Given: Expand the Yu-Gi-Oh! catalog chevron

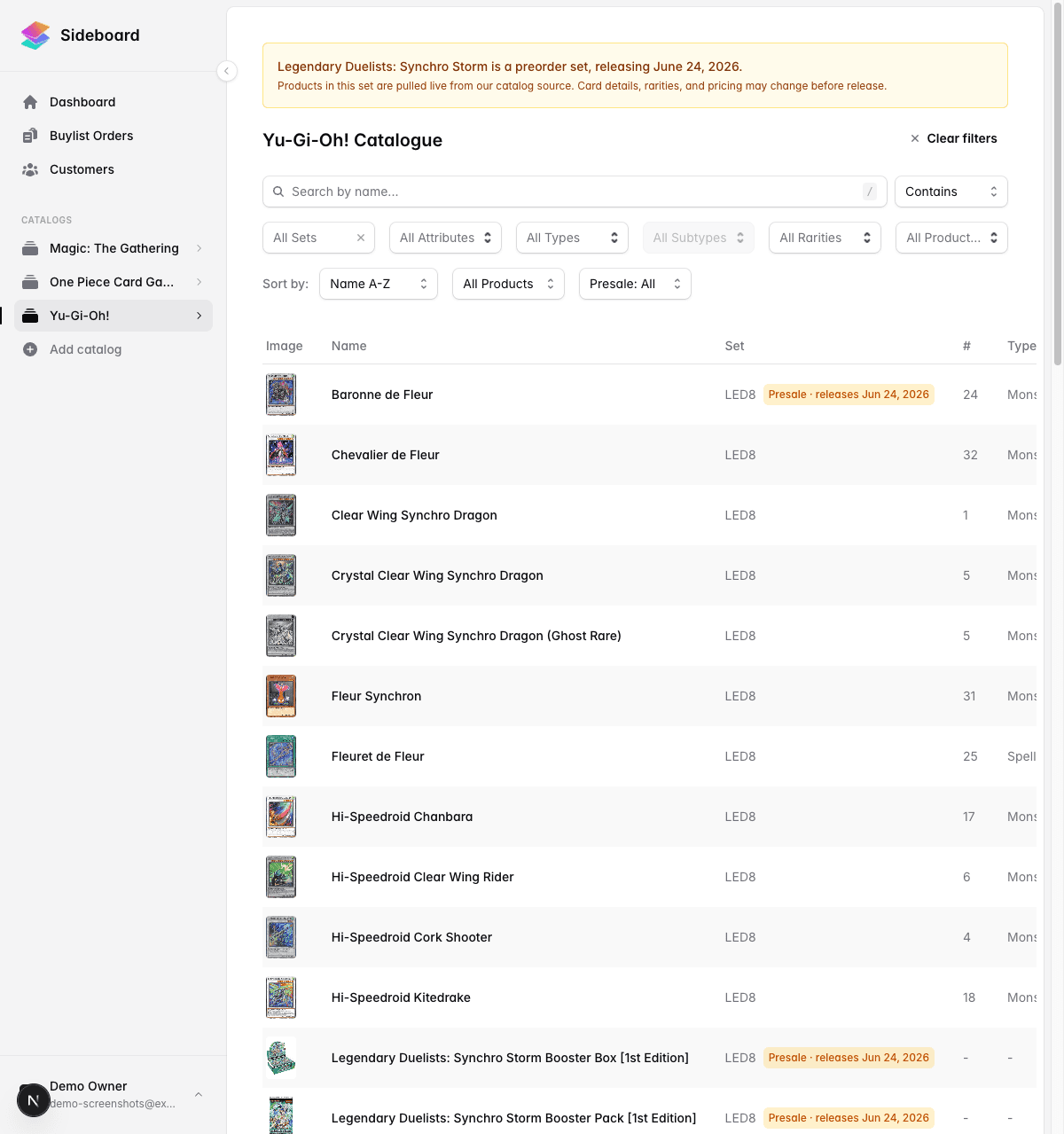Looking at the screenshot, I should [x=199, y=316].
